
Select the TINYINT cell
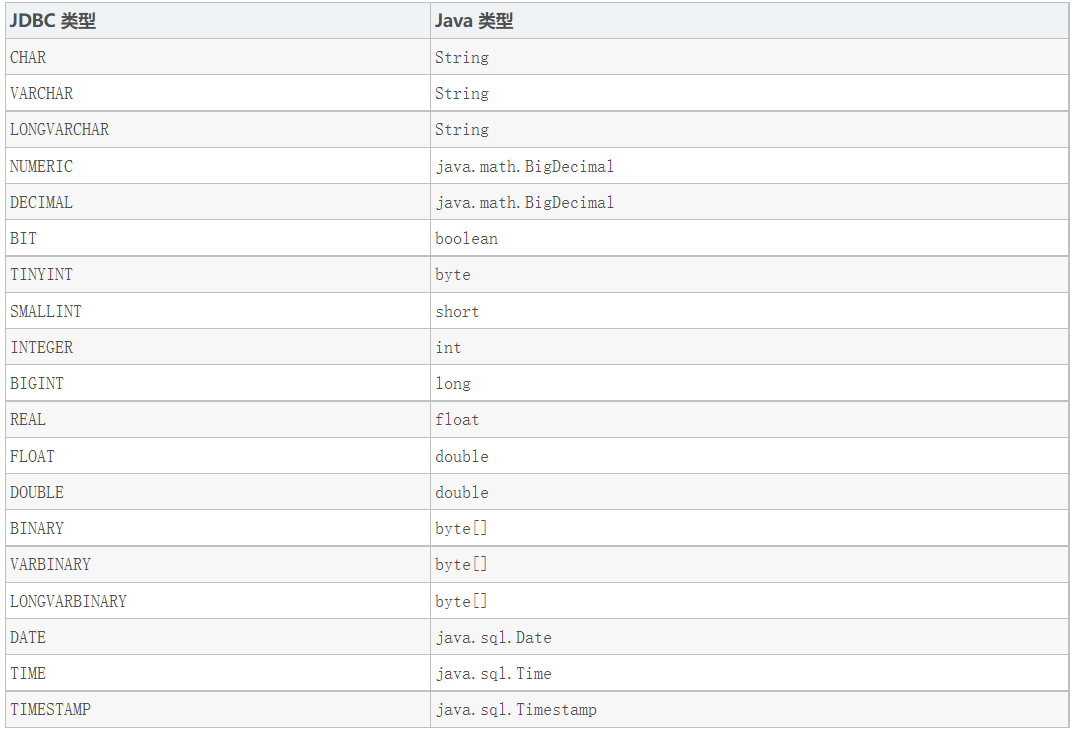[217, 275]
